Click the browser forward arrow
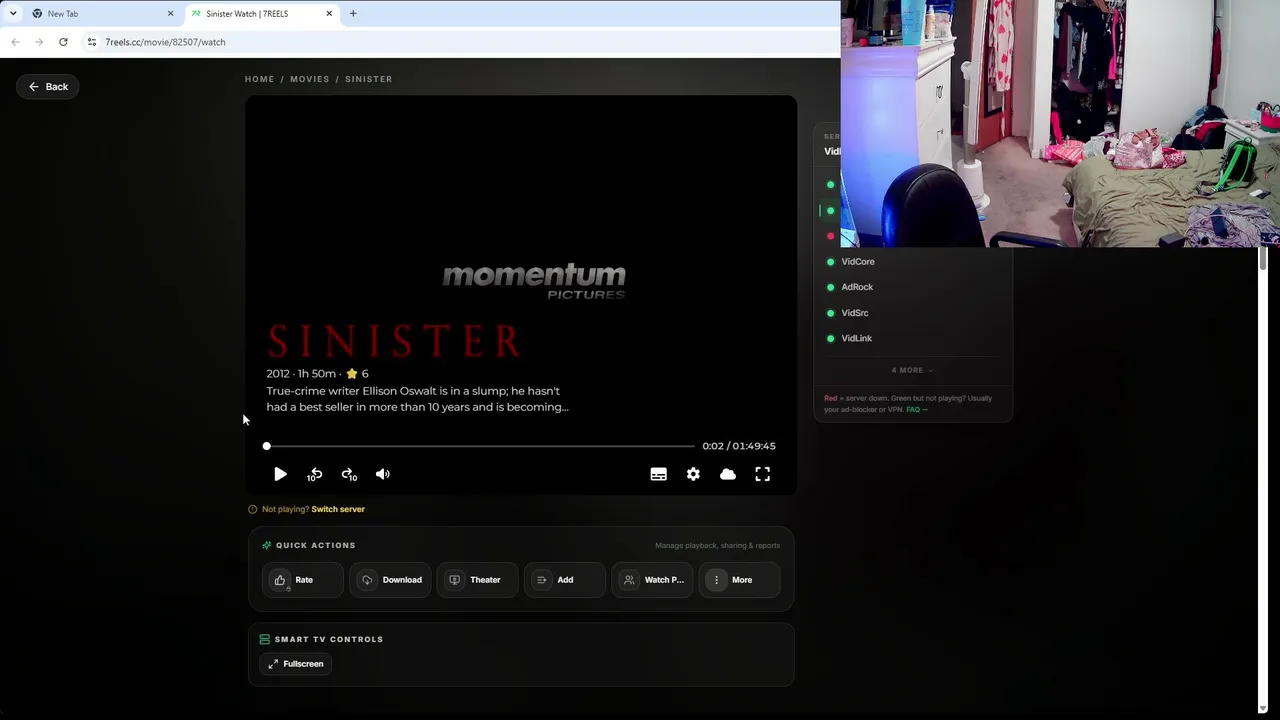Image resolution: width=1280 pixels, height=720 pixels. [39, 42]
